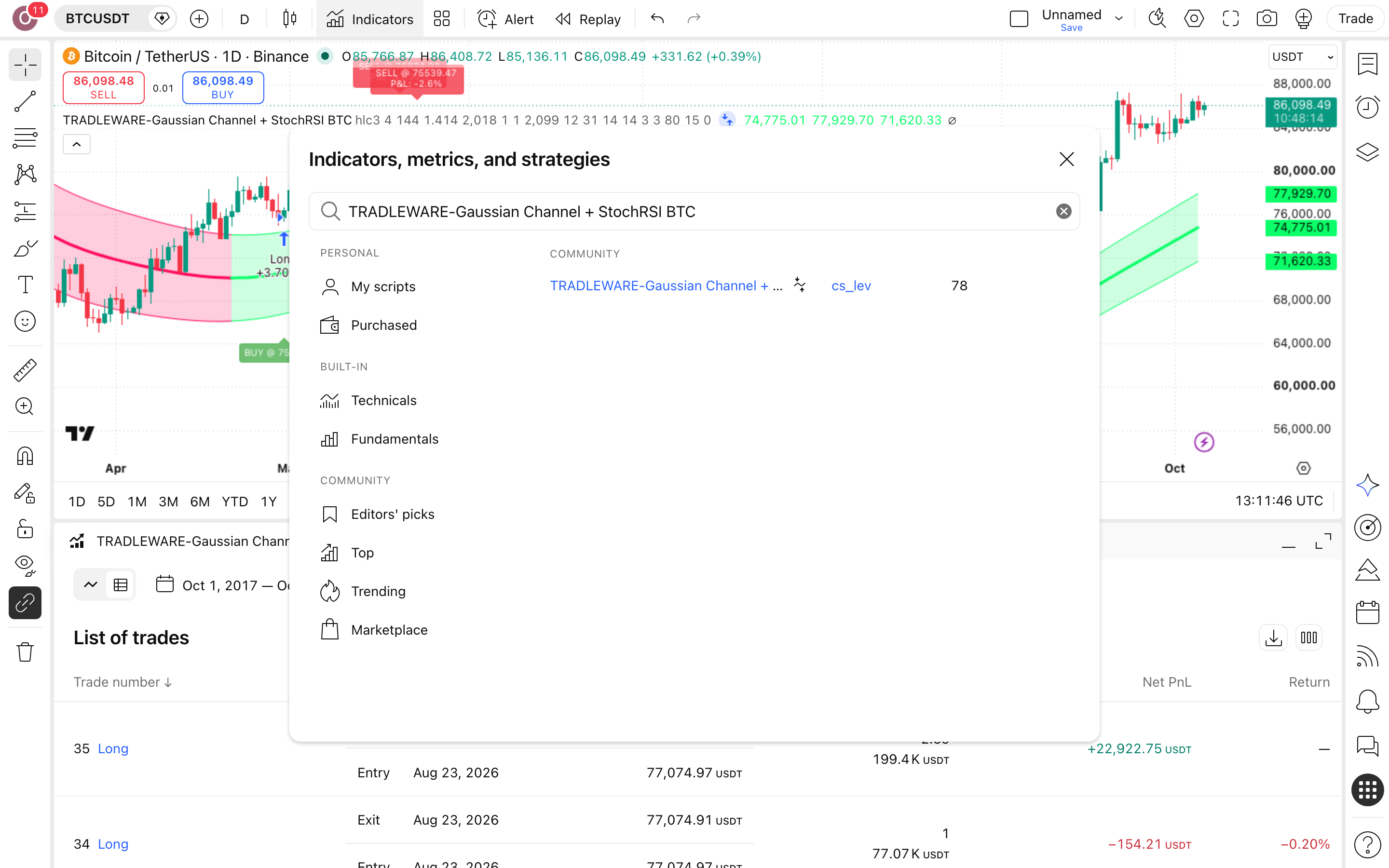The height and width of the screenshot is (868, 1389).
Task: Open the USDT currency dropdown
Action: tap(1302, 57)
